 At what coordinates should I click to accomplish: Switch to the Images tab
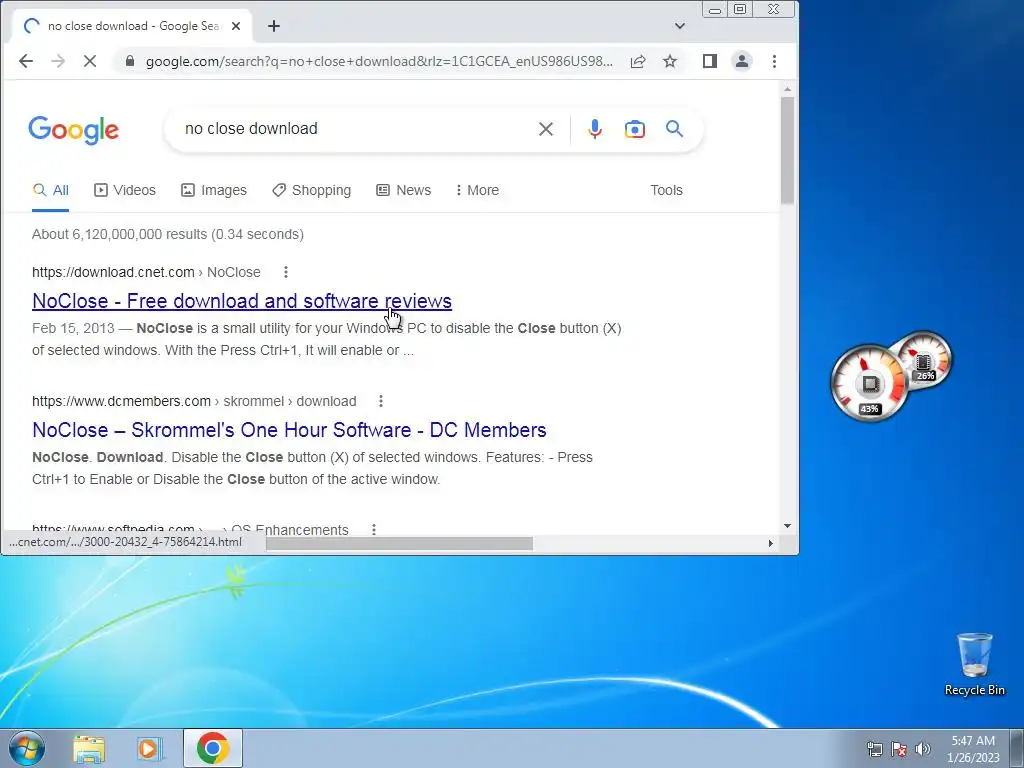click(x=214, y=190)
